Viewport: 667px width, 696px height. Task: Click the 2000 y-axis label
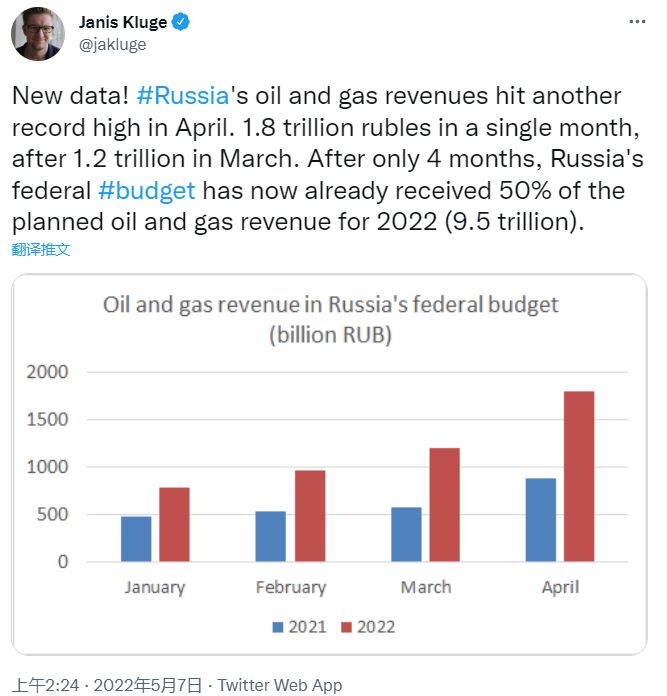pyautogui.click(x=48, y=372)
